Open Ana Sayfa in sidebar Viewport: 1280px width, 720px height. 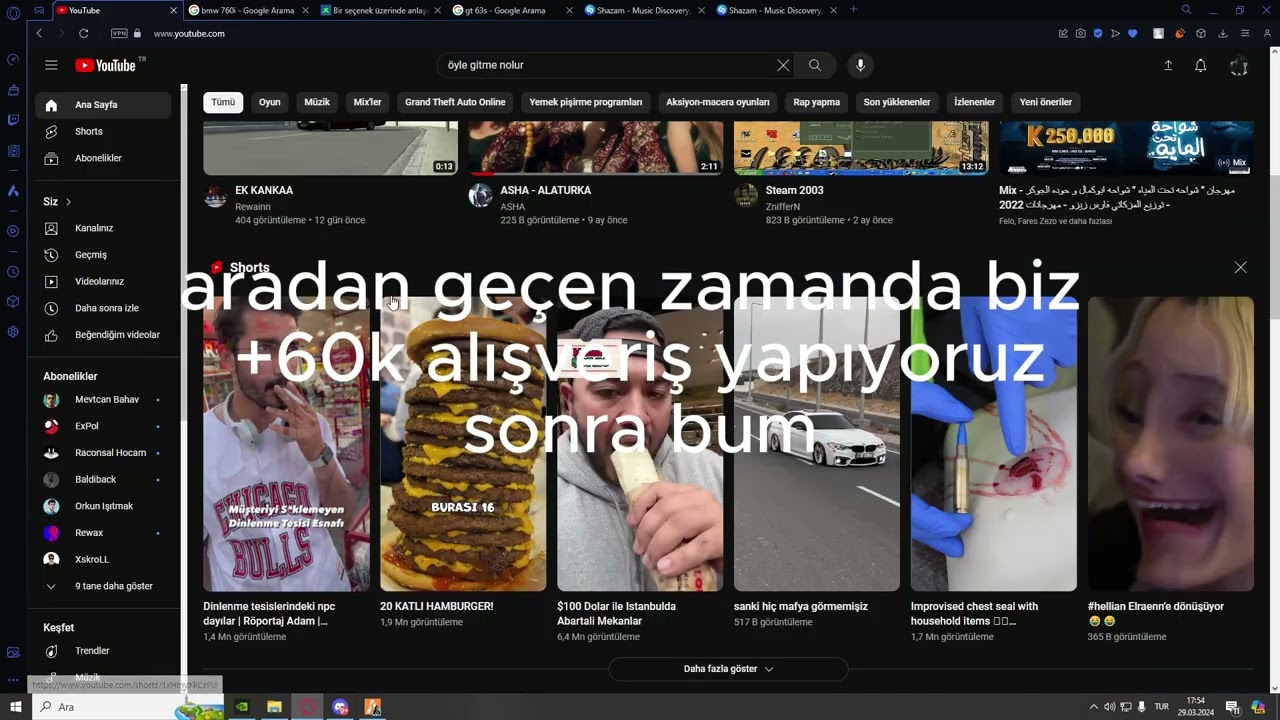tap(104, 105)
